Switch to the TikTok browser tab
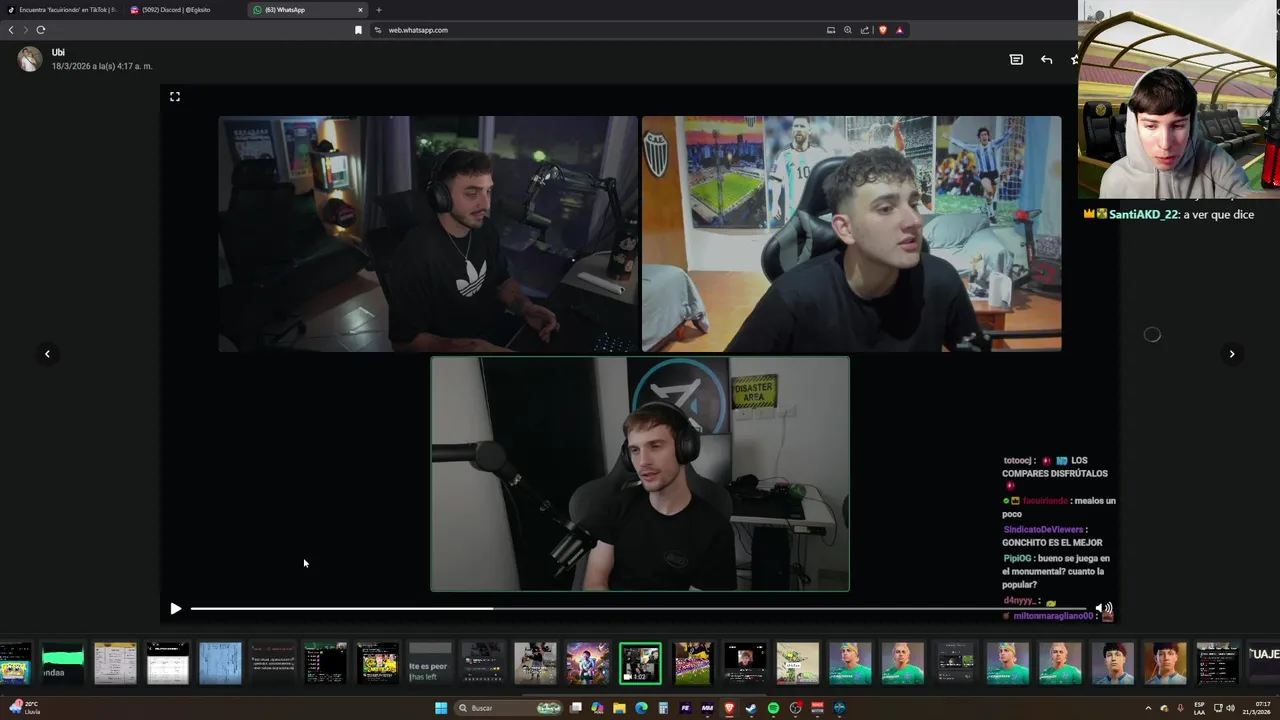Viewport: 1280px width, 720px height. point(62,10)
